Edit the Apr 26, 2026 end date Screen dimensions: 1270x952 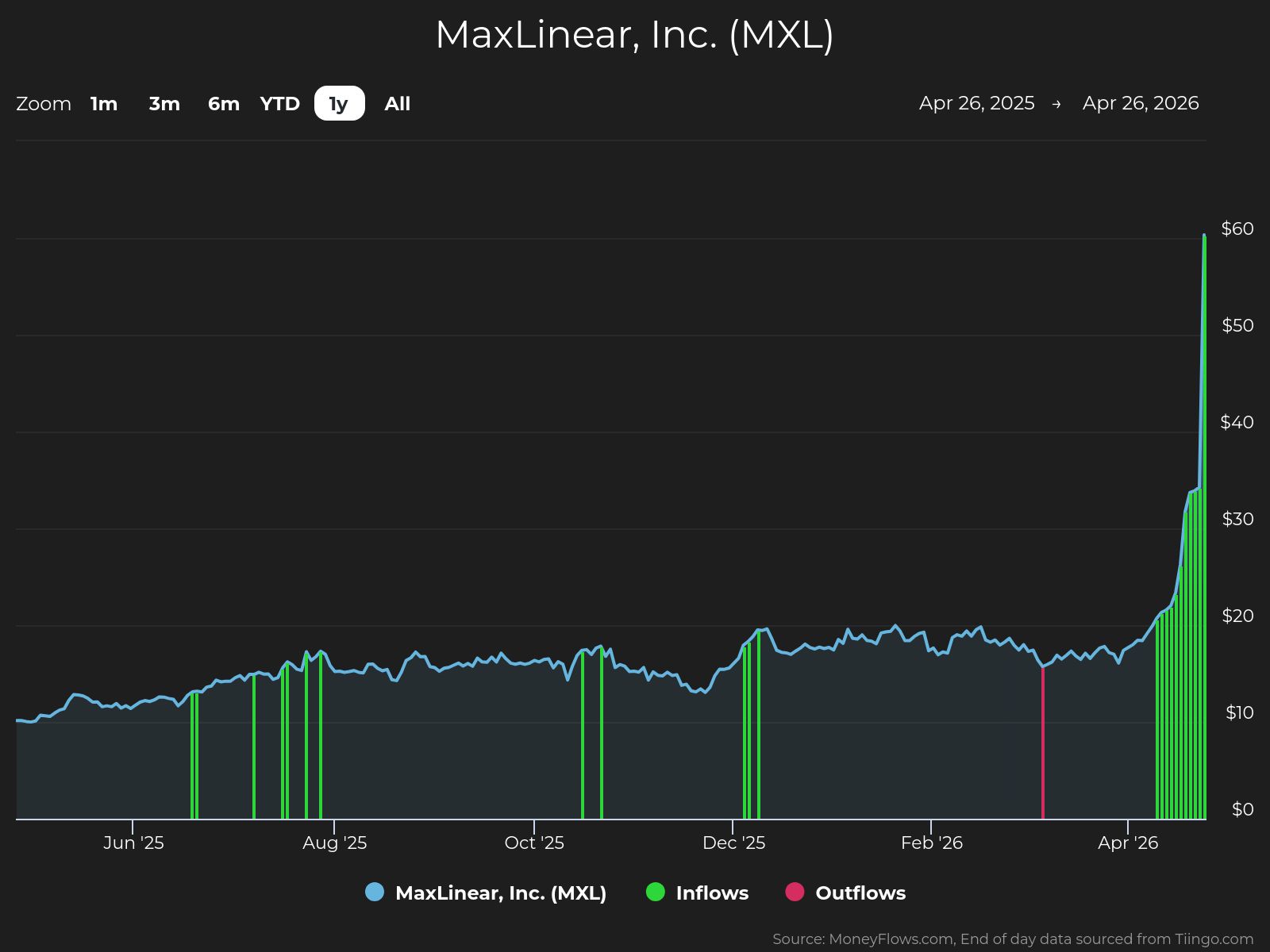pyautogui.click(x=1140, y=103)
